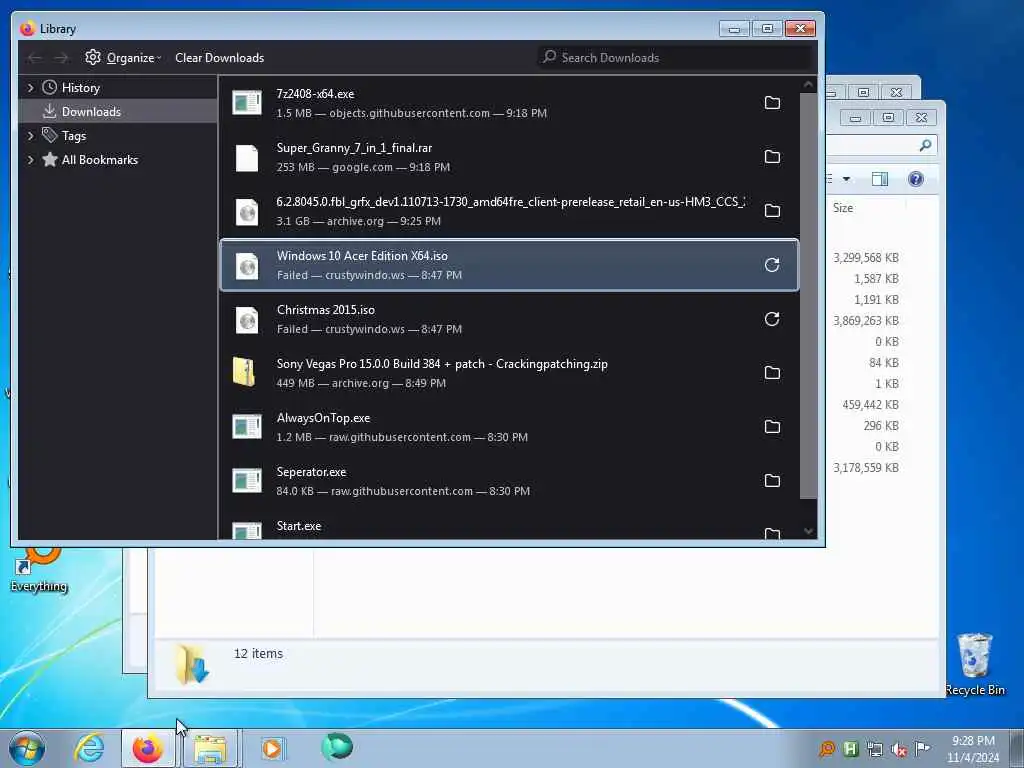Image resolution: width=1024 pixels, height=768 pixels.
Task: Click the downloads list scroll-down arrow
Action: coord(808,532)
